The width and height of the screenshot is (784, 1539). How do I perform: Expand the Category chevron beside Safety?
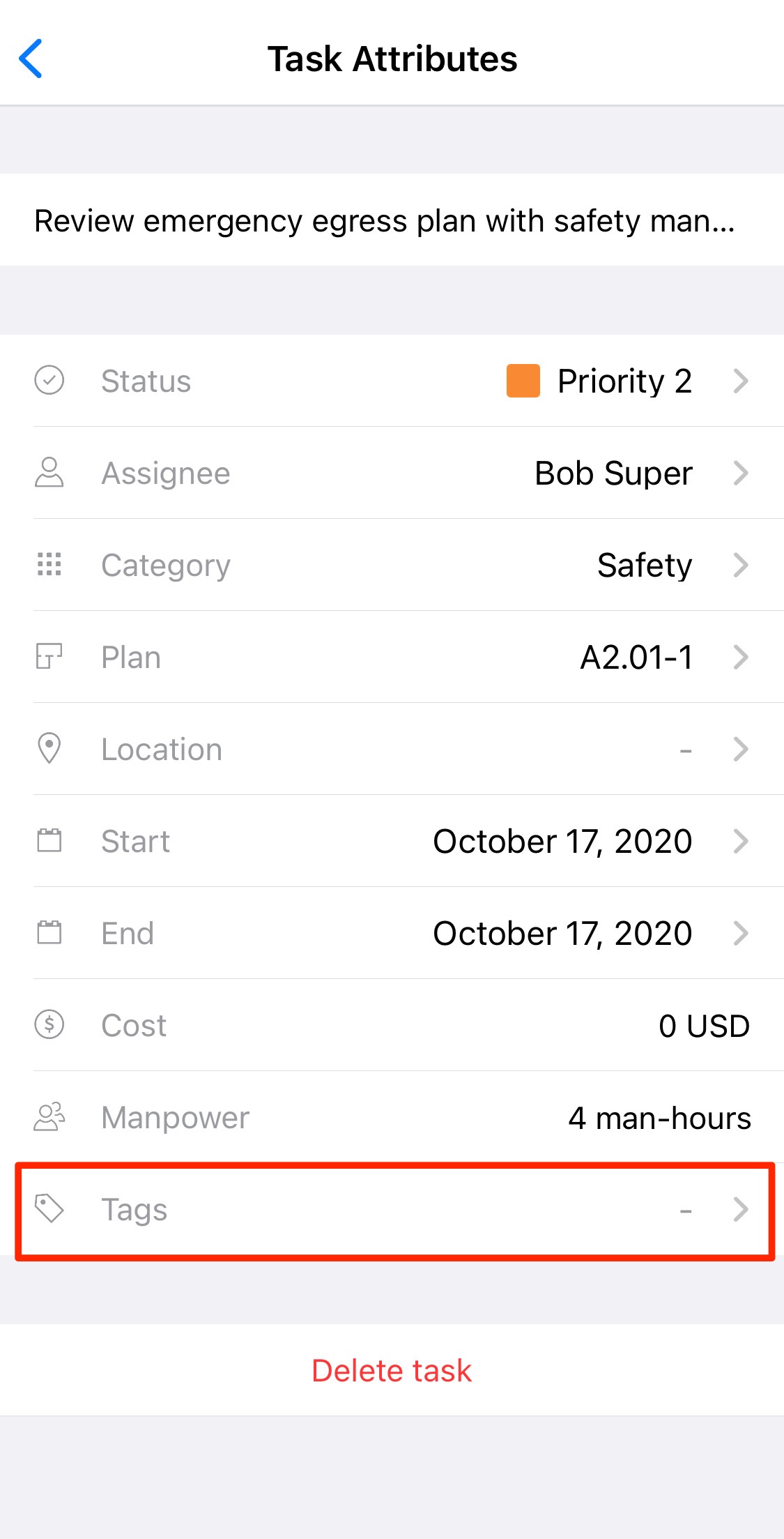(x=741, y=565)
